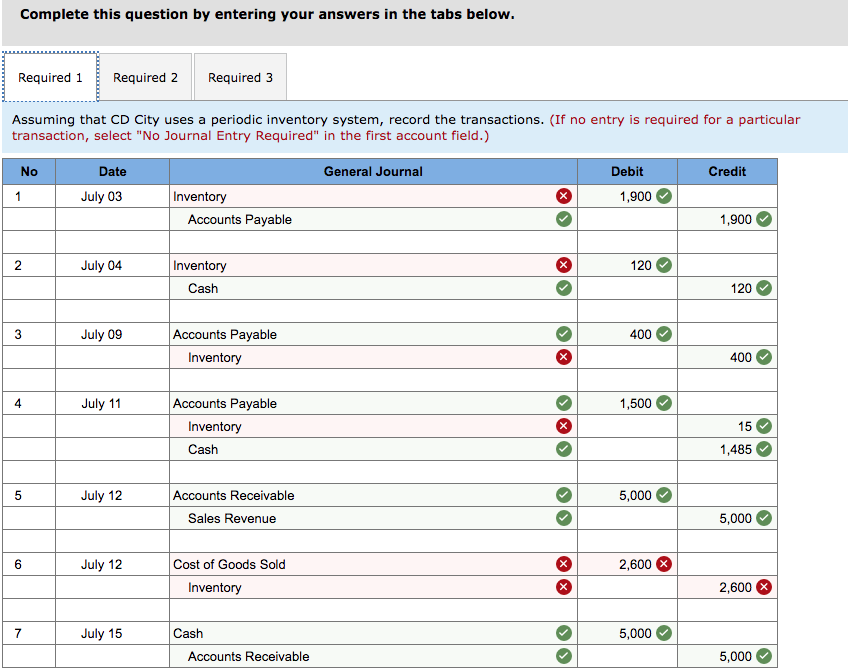This screenshot has height=668, width=848.
Task: Select the July 04 Cash account field
Action: tap(373, 288)
